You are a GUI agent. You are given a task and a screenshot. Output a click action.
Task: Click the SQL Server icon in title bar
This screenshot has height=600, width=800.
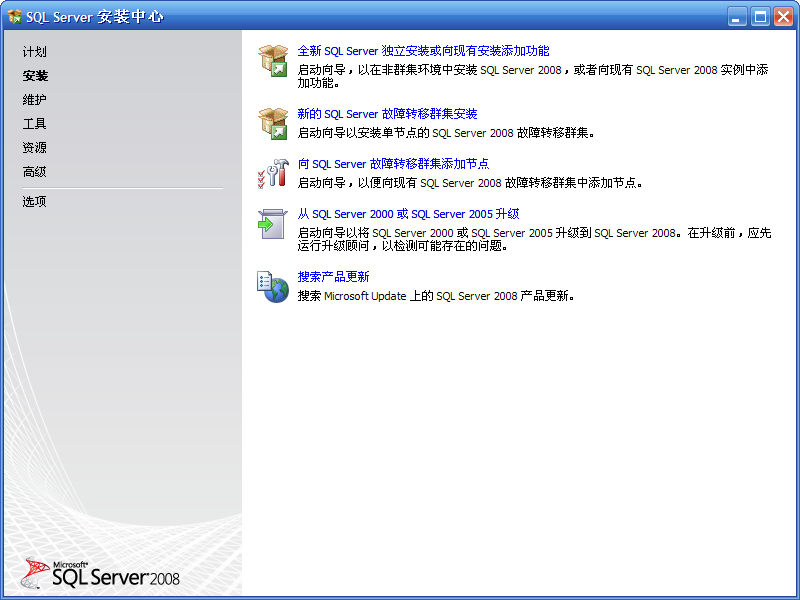tap(15, 17)
